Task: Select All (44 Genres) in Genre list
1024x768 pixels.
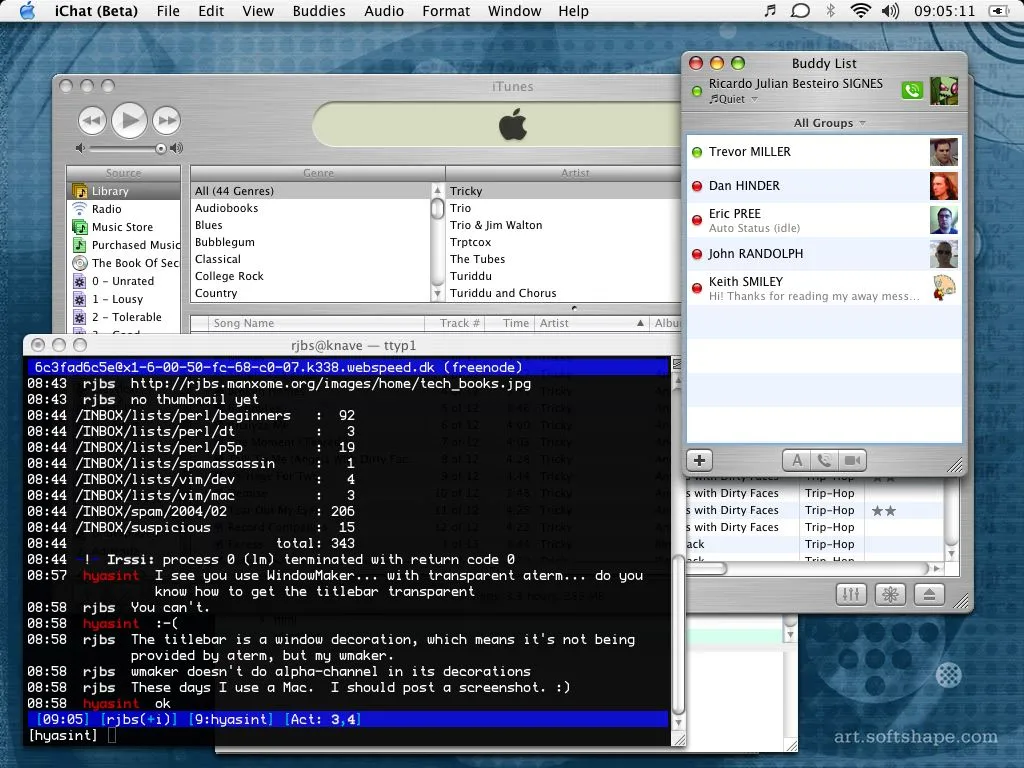Action: pyautogui.click(x=311, y=191)
